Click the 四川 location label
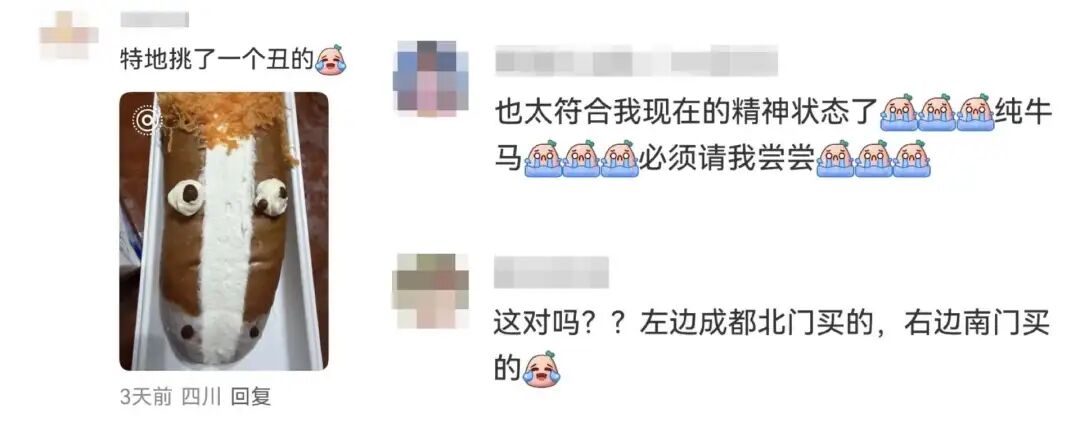The width and height of the screenshot is (1080, 431). pos(201,397)
